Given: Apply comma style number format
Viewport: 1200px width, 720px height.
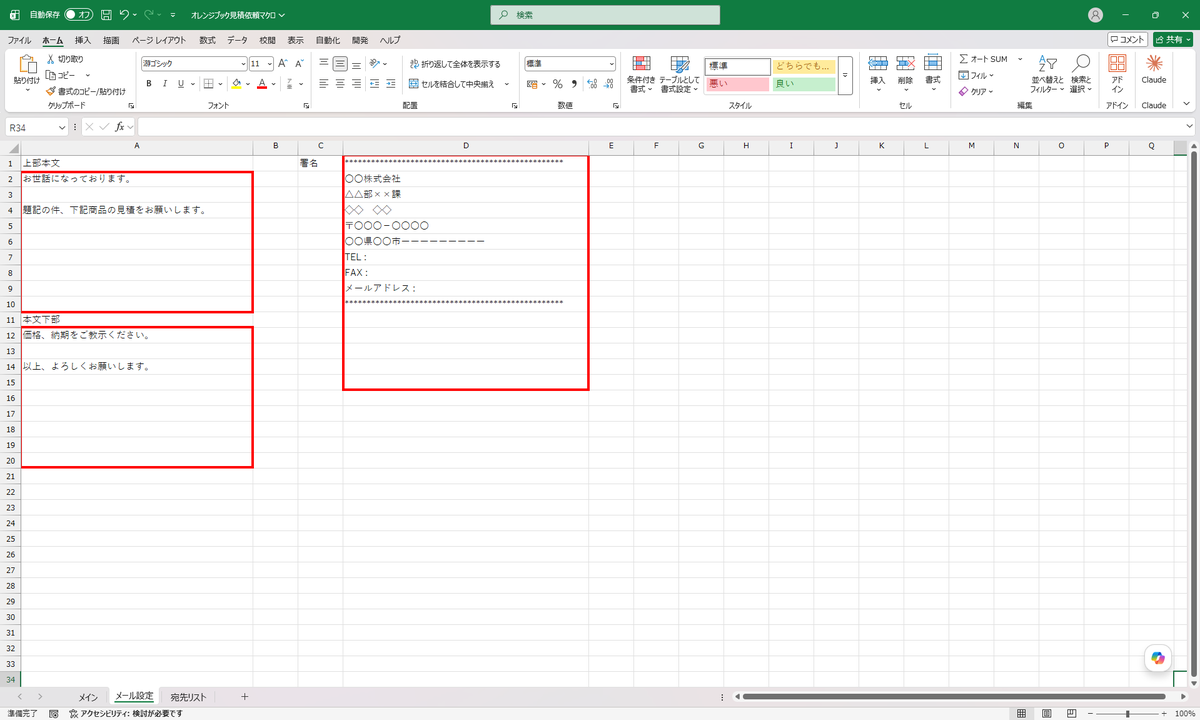Looking at the screenshot, I should [573, 84].
